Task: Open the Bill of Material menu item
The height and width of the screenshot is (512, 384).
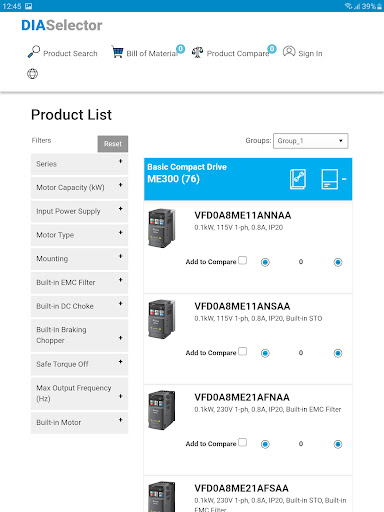Action: (x=152, y=53)
